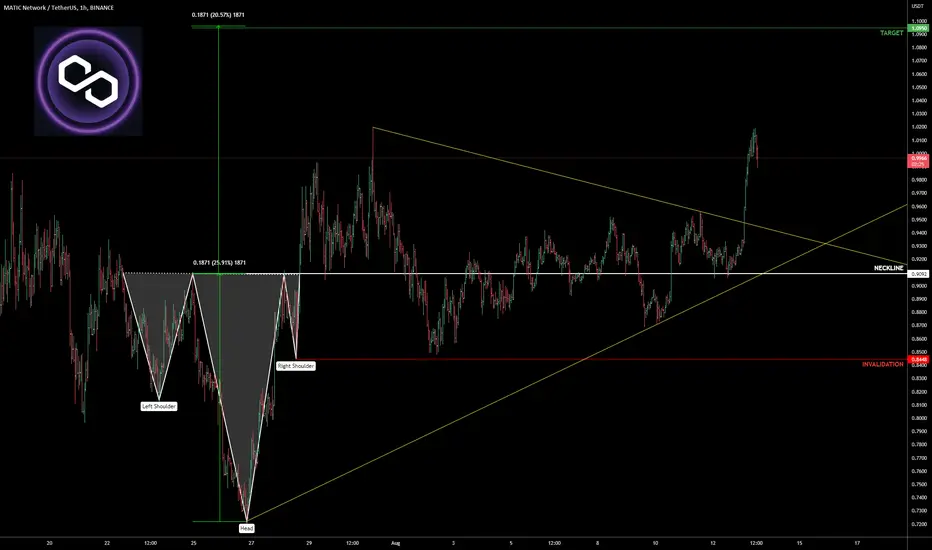Image resolution: width=932 pixels, height=550 pixels.
Task: Click the top 0.1871 (20.57%) measurement label
Action: click(x=218, y=15)
